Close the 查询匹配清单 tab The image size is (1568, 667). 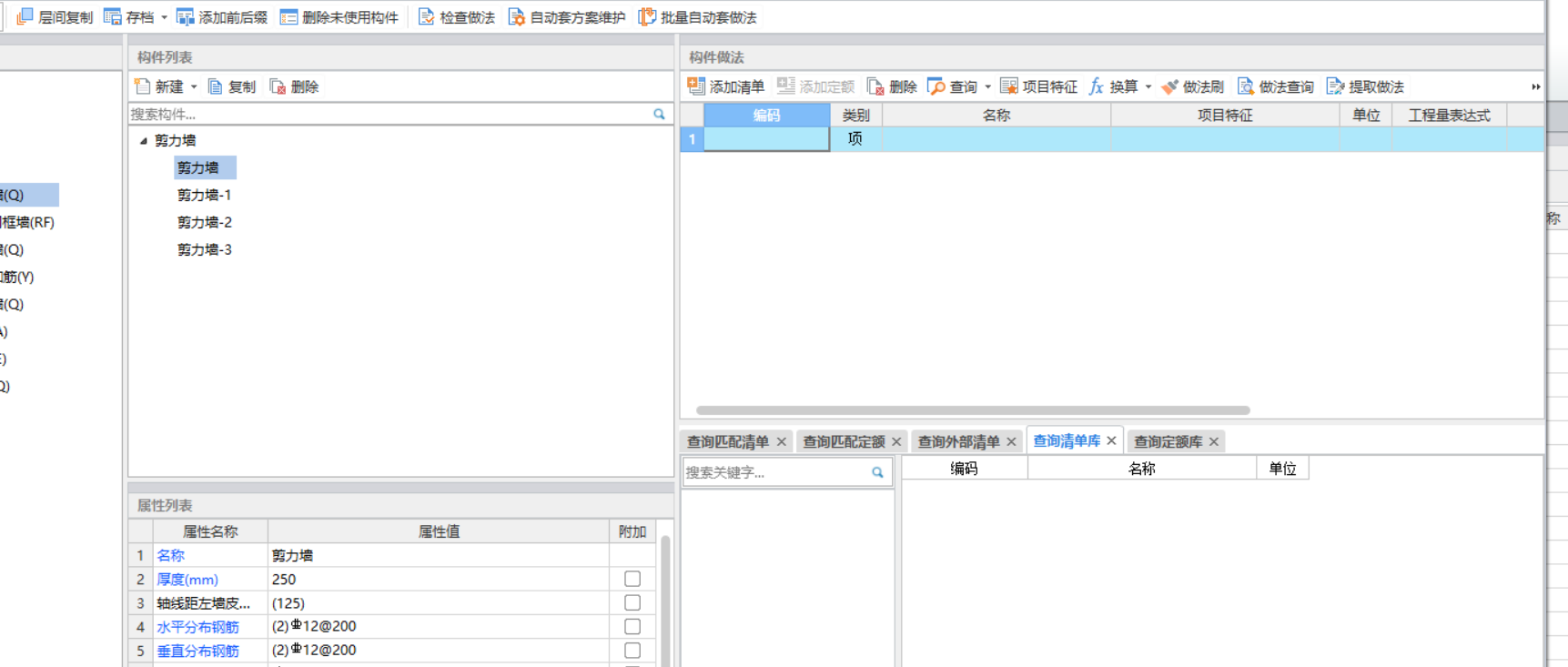point(781,441)
